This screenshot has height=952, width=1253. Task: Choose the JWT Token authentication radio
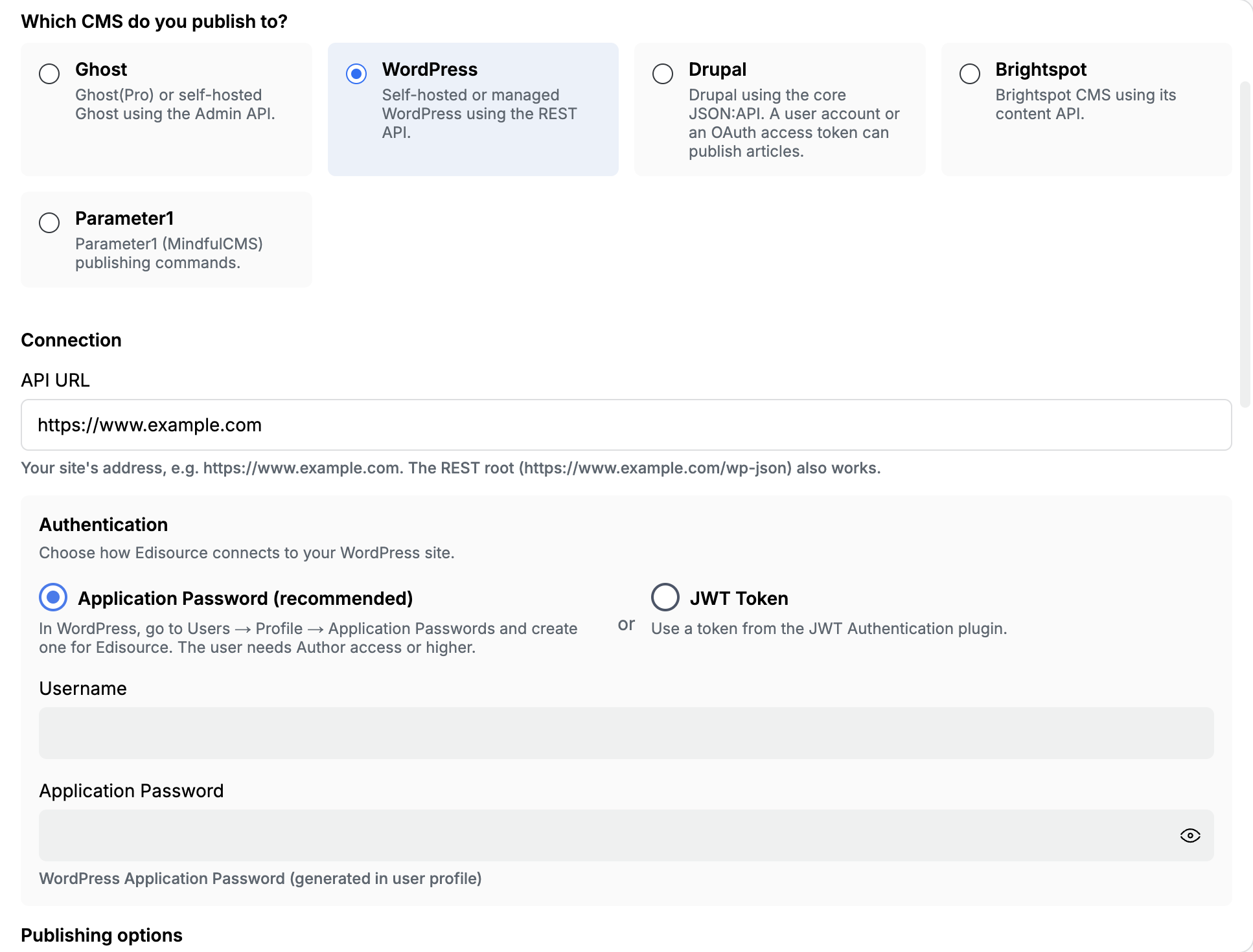(665, 597)
